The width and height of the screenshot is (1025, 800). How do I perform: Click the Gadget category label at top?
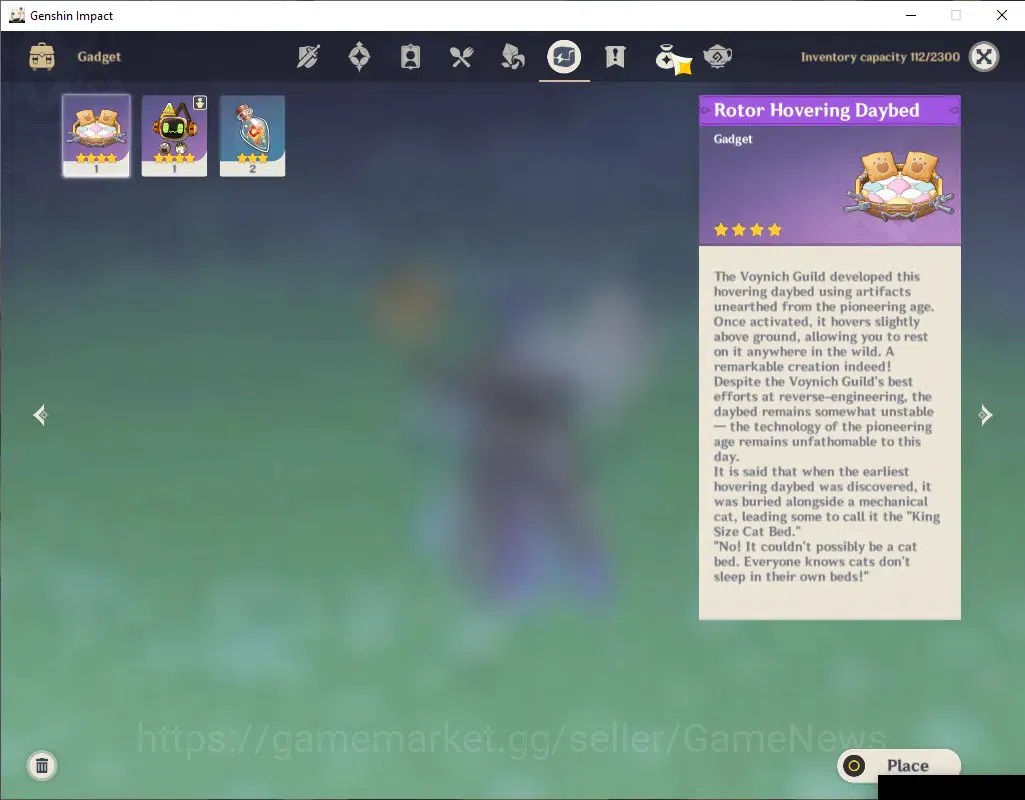pos(99,57)
